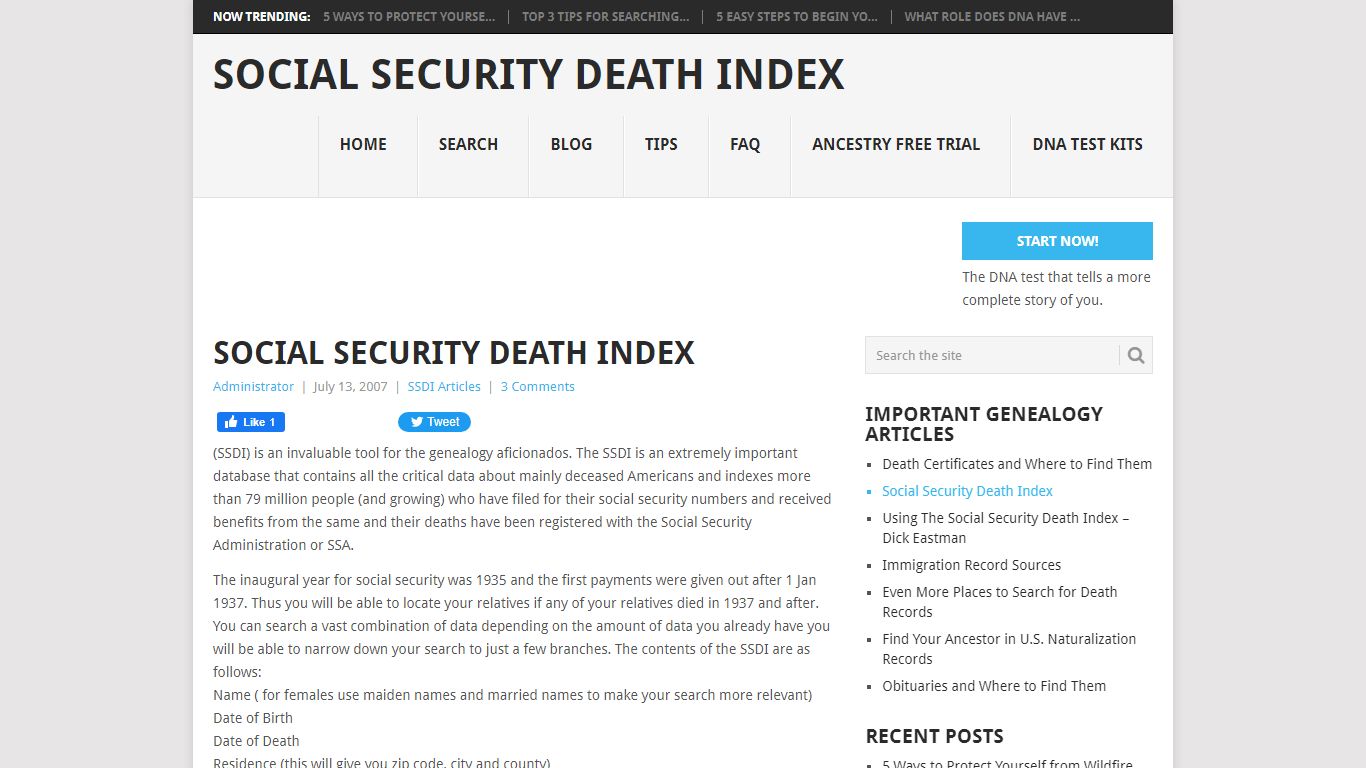Open Death Certificates and Where to Find Them
Screen dimensions: 1366x768
pyautogui.click(x=1017, y=464)
